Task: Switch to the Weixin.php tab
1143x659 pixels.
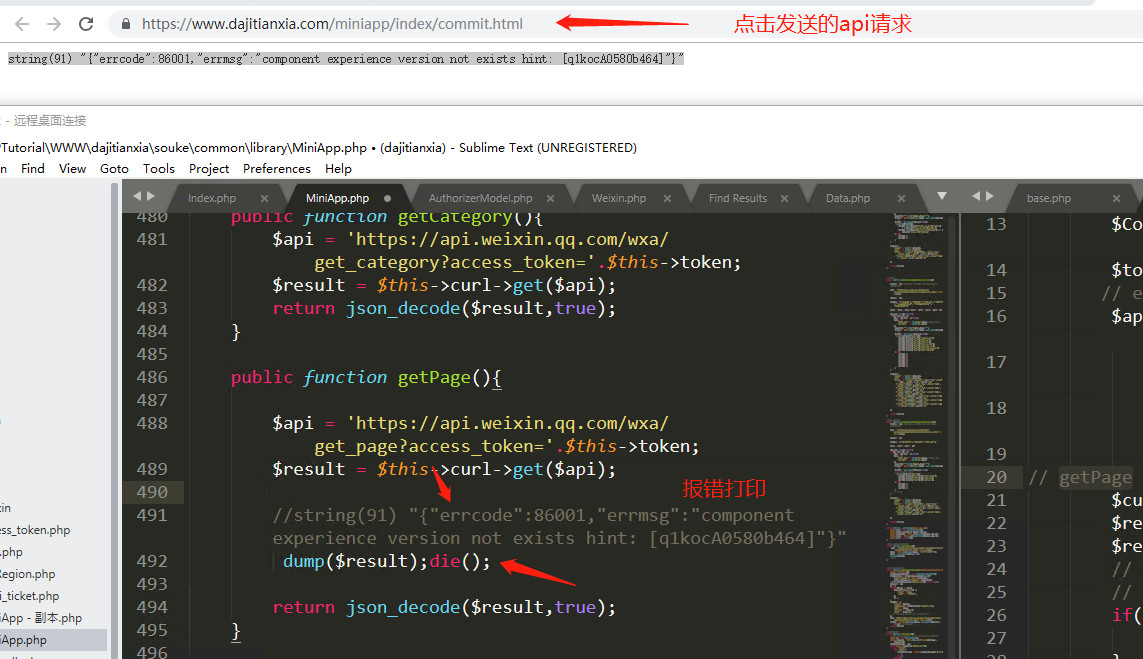Action: pos(619,198)
